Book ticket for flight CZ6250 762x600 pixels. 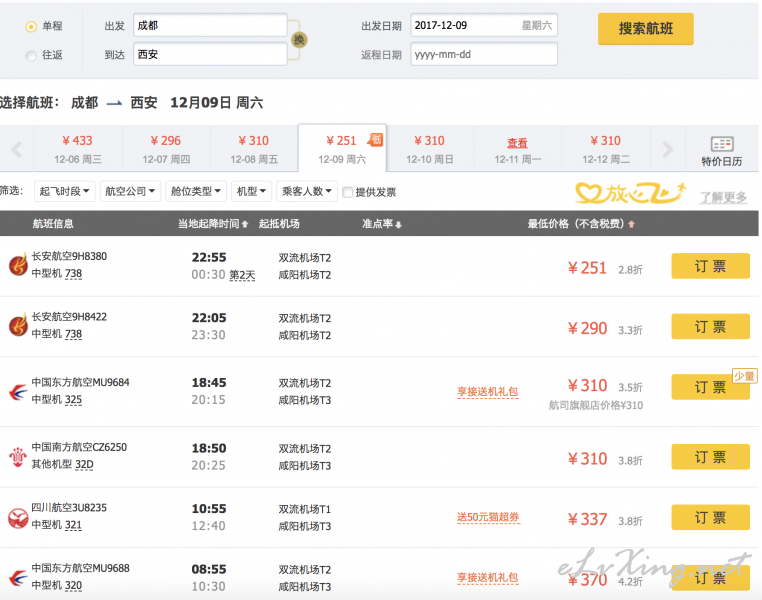(x=710, y=457)
